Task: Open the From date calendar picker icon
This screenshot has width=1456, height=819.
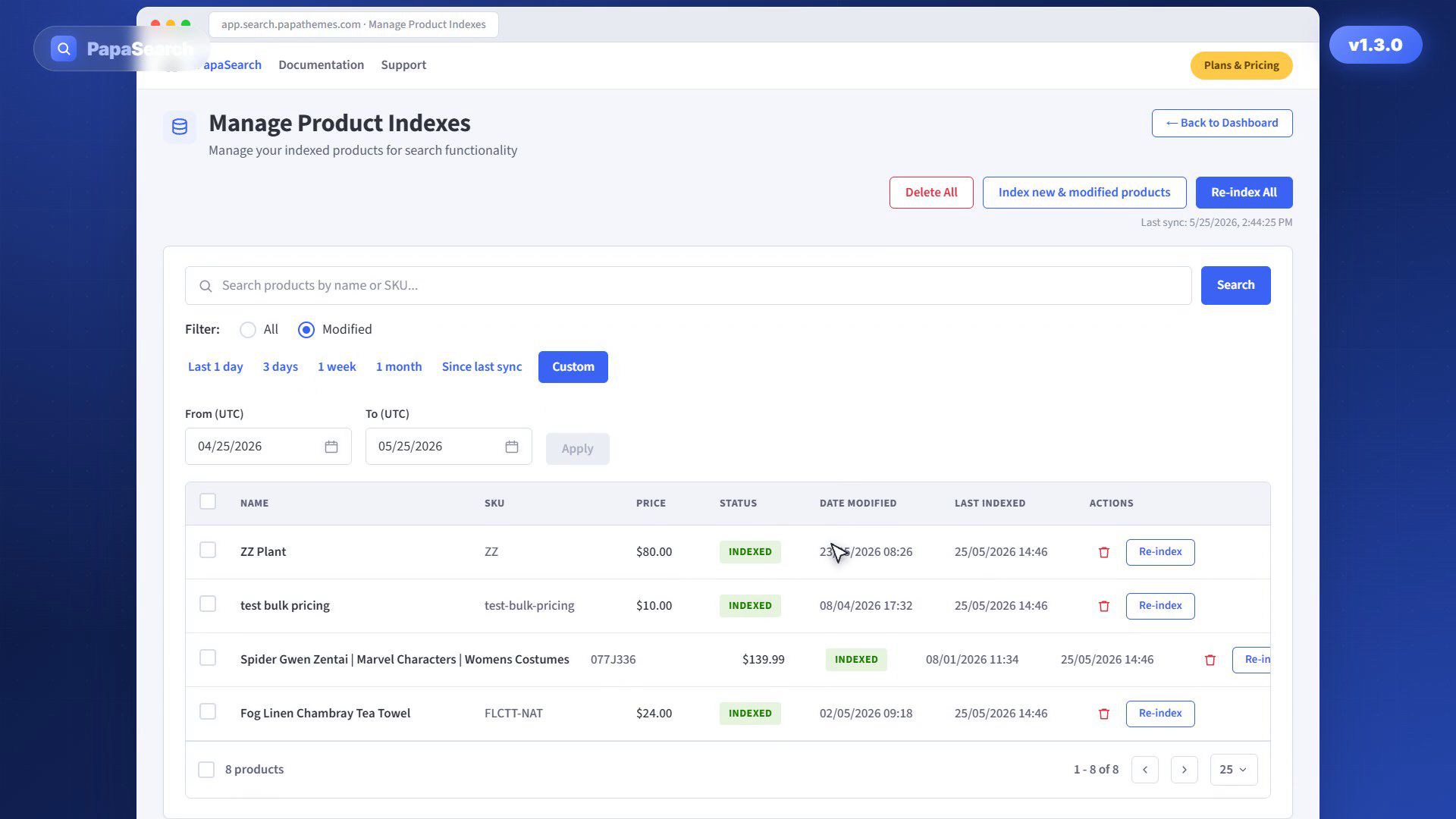Action: tap(331, 447)
